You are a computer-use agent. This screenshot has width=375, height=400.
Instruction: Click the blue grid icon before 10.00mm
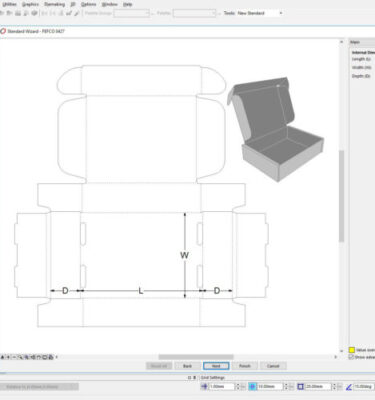[x=252, y=387]
